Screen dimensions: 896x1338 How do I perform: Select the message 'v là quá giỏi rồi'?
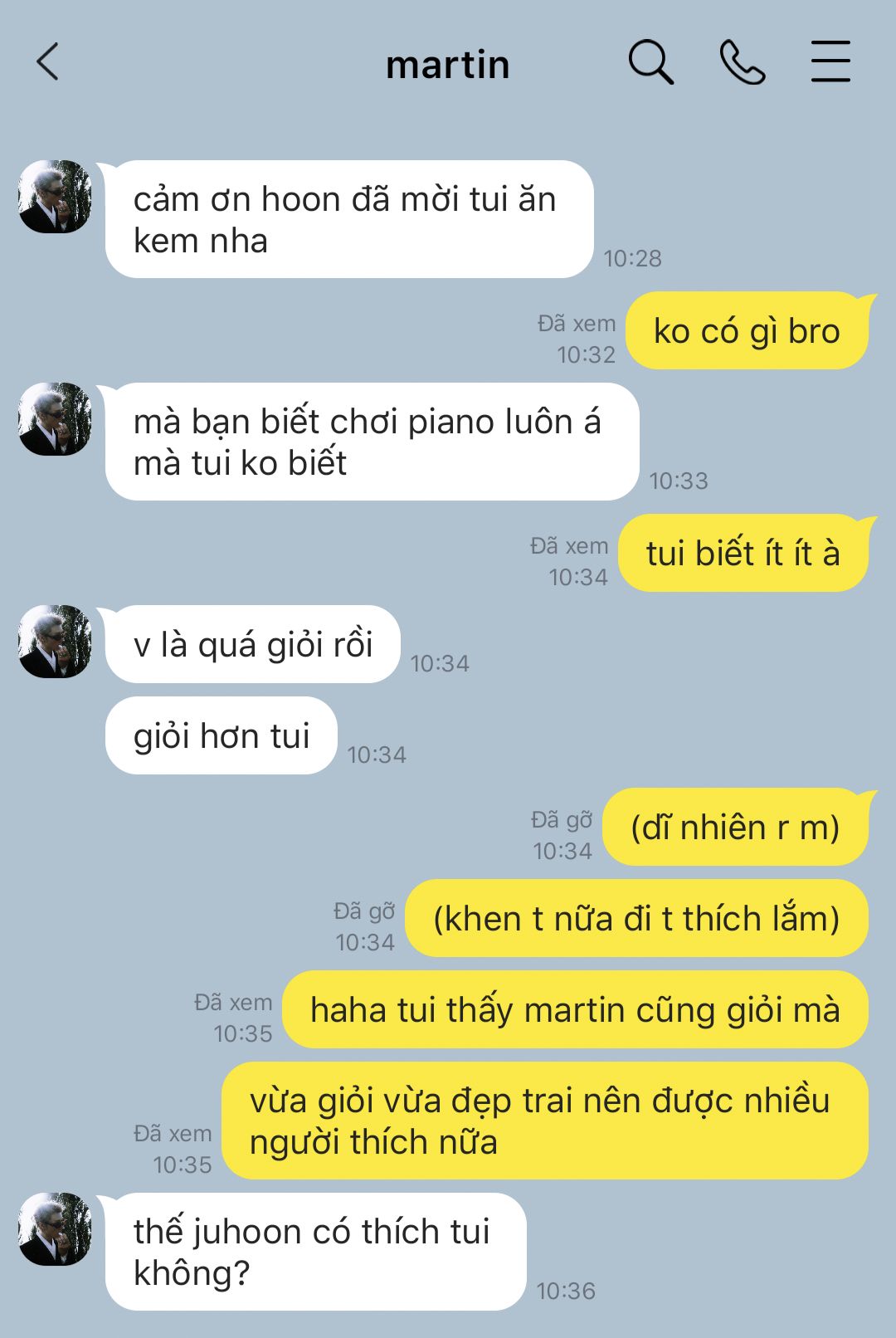click(x=253, y=644)
